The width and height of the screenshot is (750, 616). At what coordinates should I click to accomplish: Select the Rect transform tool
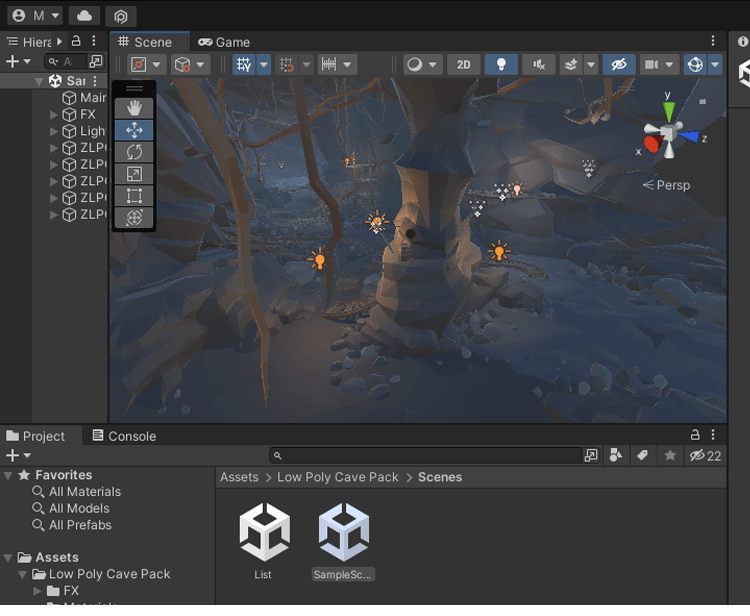(134, 196)
